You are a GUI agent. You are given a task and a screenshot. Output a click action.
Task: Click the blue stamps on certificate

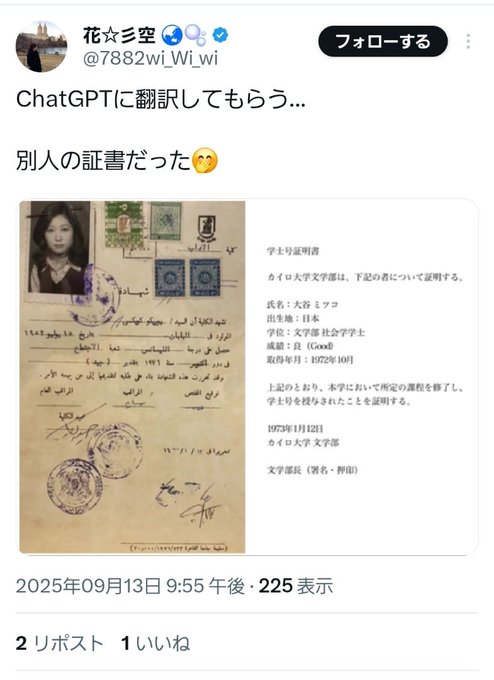tap(187, 278)
